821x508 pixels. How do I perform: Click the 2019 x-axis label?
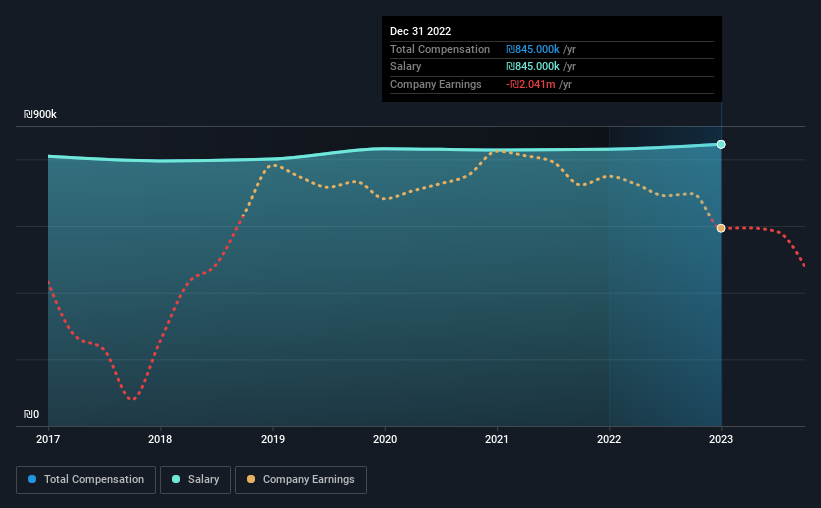tap(273, 439)
